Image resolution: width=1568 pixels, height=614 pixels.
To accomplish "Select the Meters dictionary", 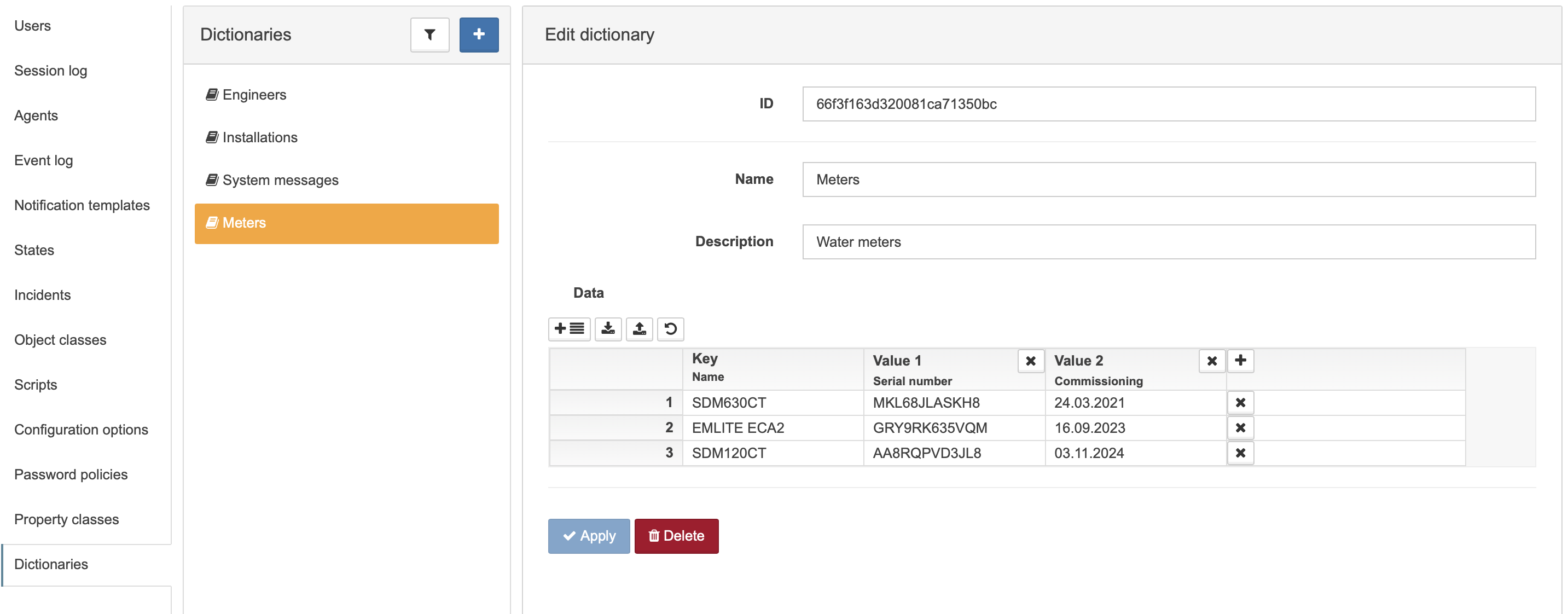I will (x=346, y=223).
